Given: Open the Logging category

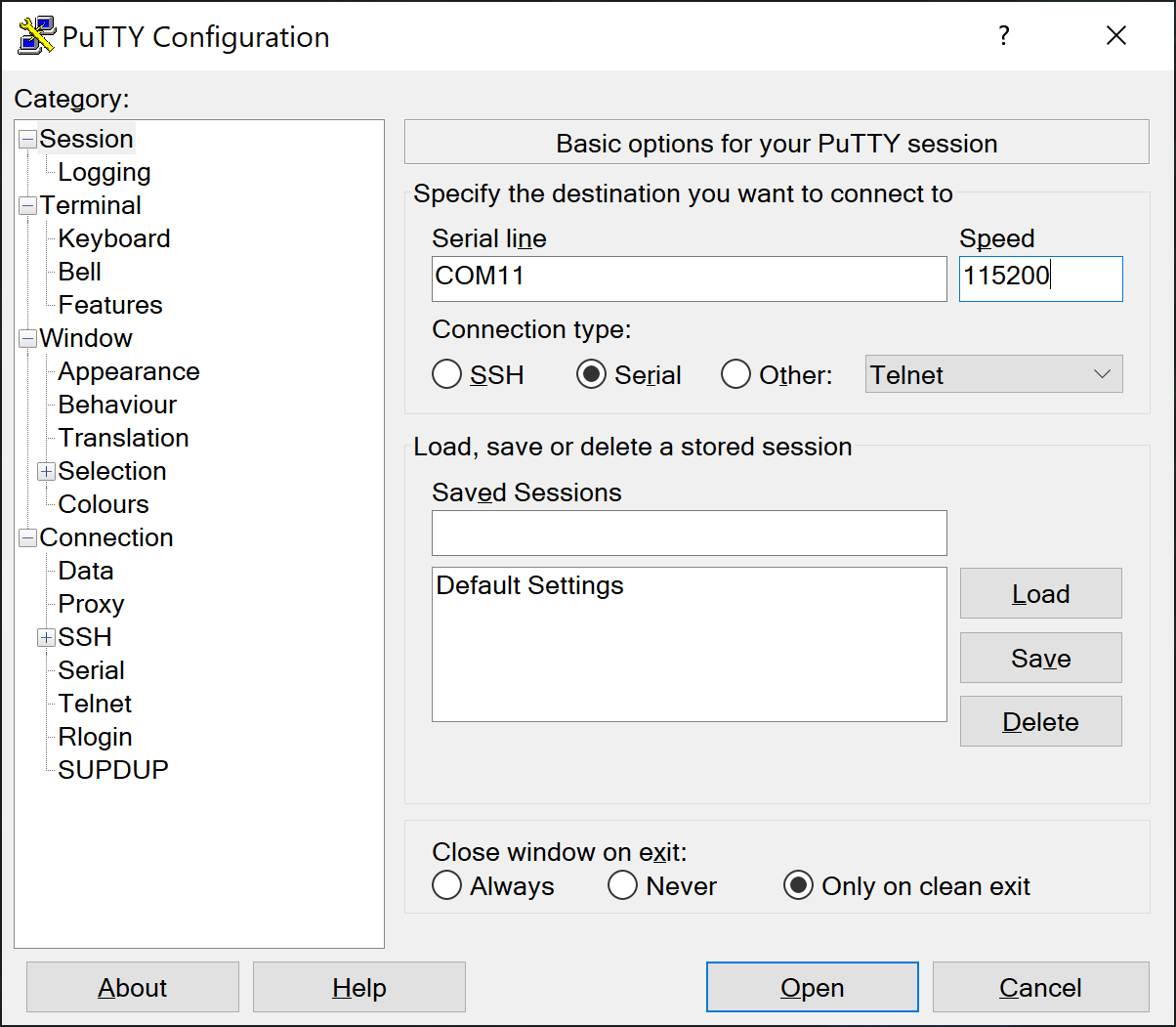Looking at the screenshot, I should tap(104, 172).
